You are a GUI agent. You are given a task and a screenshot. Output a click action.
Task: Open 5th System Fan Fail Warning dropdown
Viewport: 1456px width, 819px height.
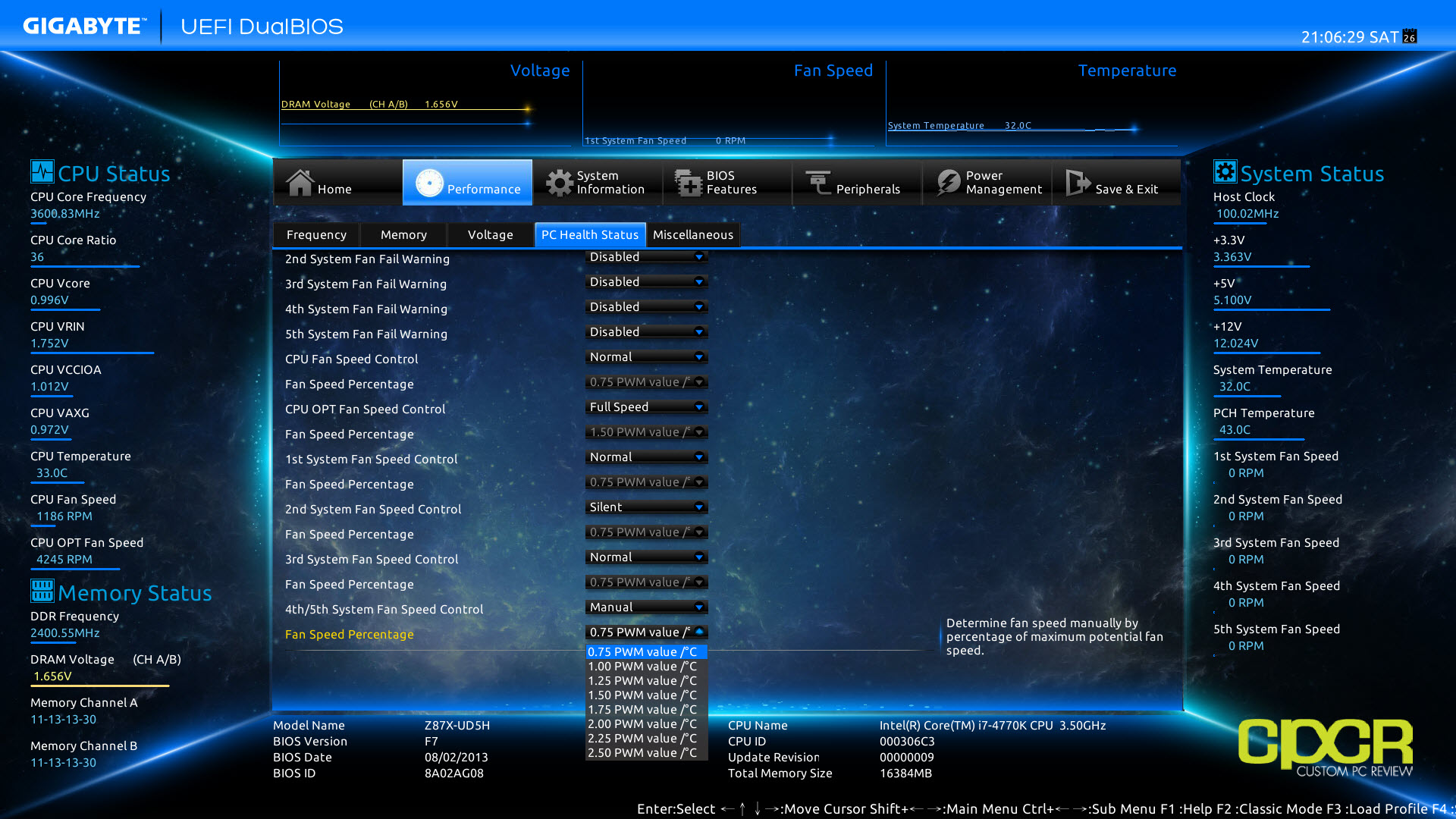[x=646, y=332]
